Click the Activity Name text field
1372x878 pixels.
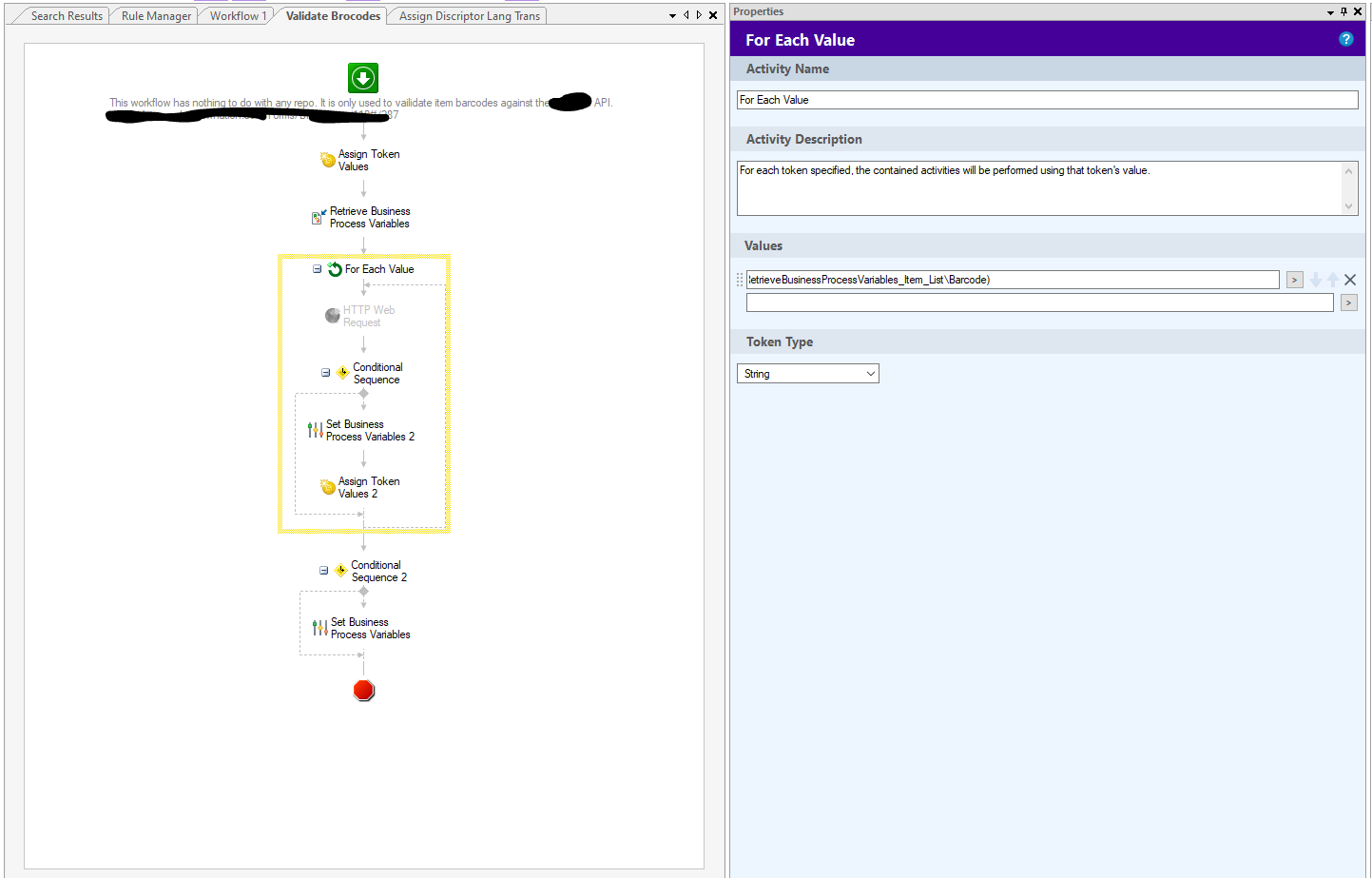point(1046,100)
